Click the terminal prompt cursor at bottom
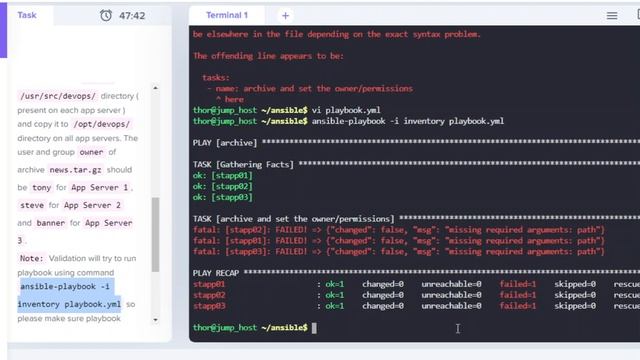 click(x=314, y=328)
